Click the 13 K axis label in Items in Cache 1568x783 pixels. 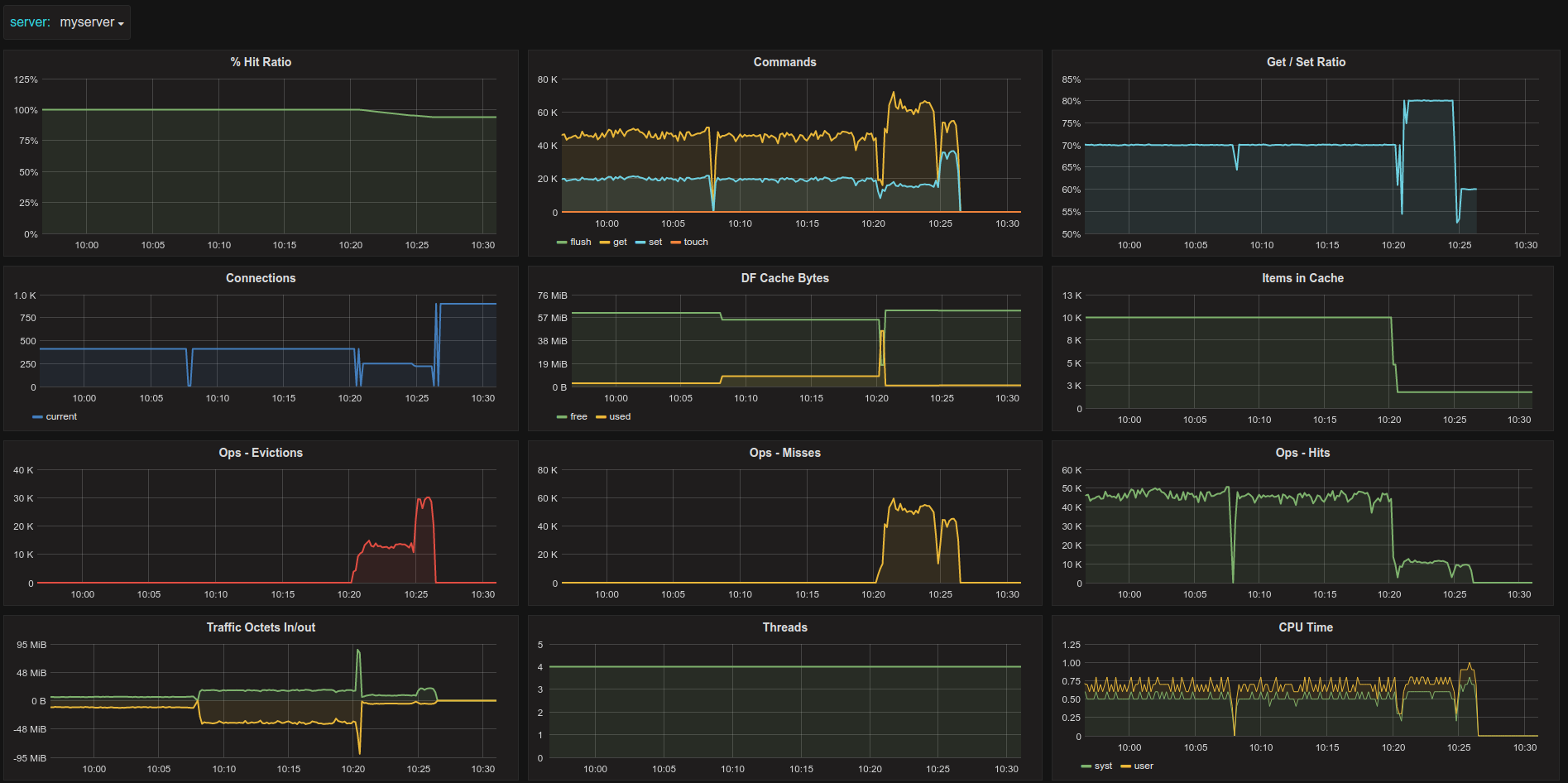1072,295
